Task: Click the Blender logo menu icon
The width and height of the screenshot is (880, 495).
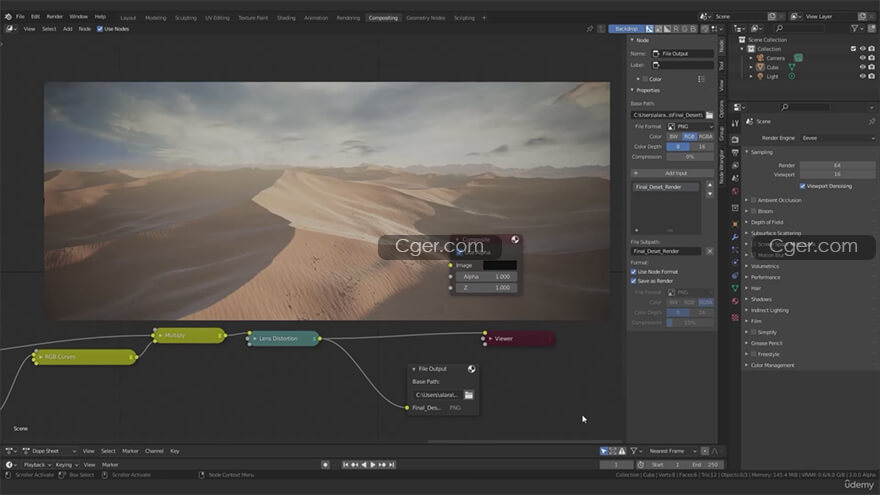Action: [x=8, y=17]
